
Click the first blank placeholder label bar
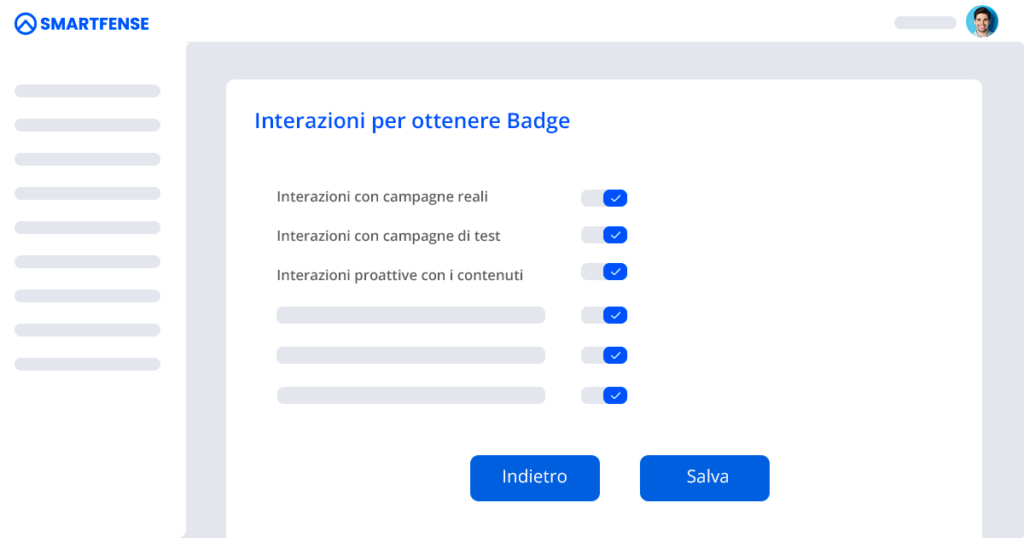pyautogui.click(x=411, y=315)
